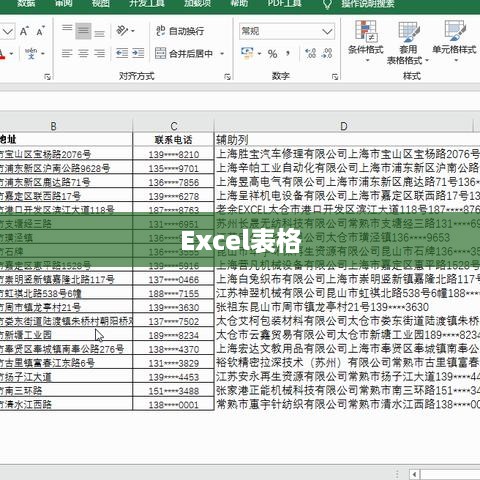Apply comma thousands separator style
The height and width of the screenshot is (480, 480).
coord(288,53)
